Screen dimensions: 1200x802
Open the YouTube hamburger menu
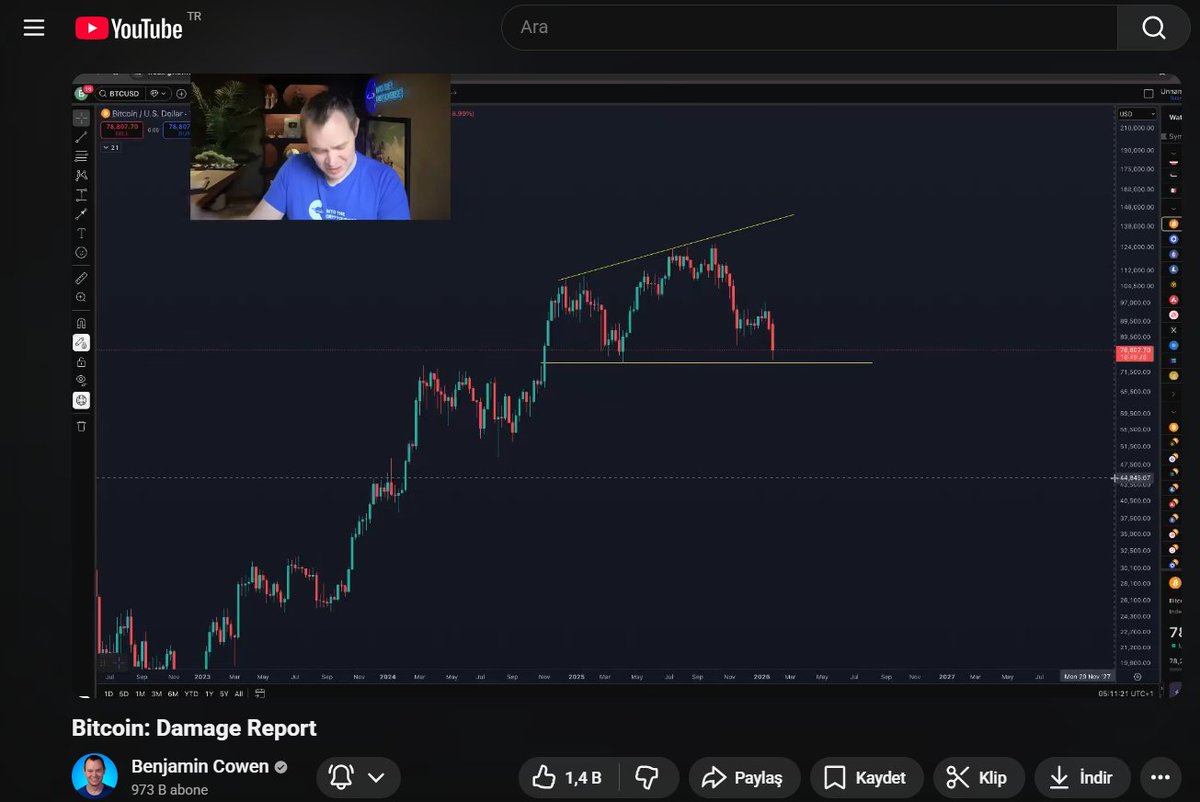33,27
